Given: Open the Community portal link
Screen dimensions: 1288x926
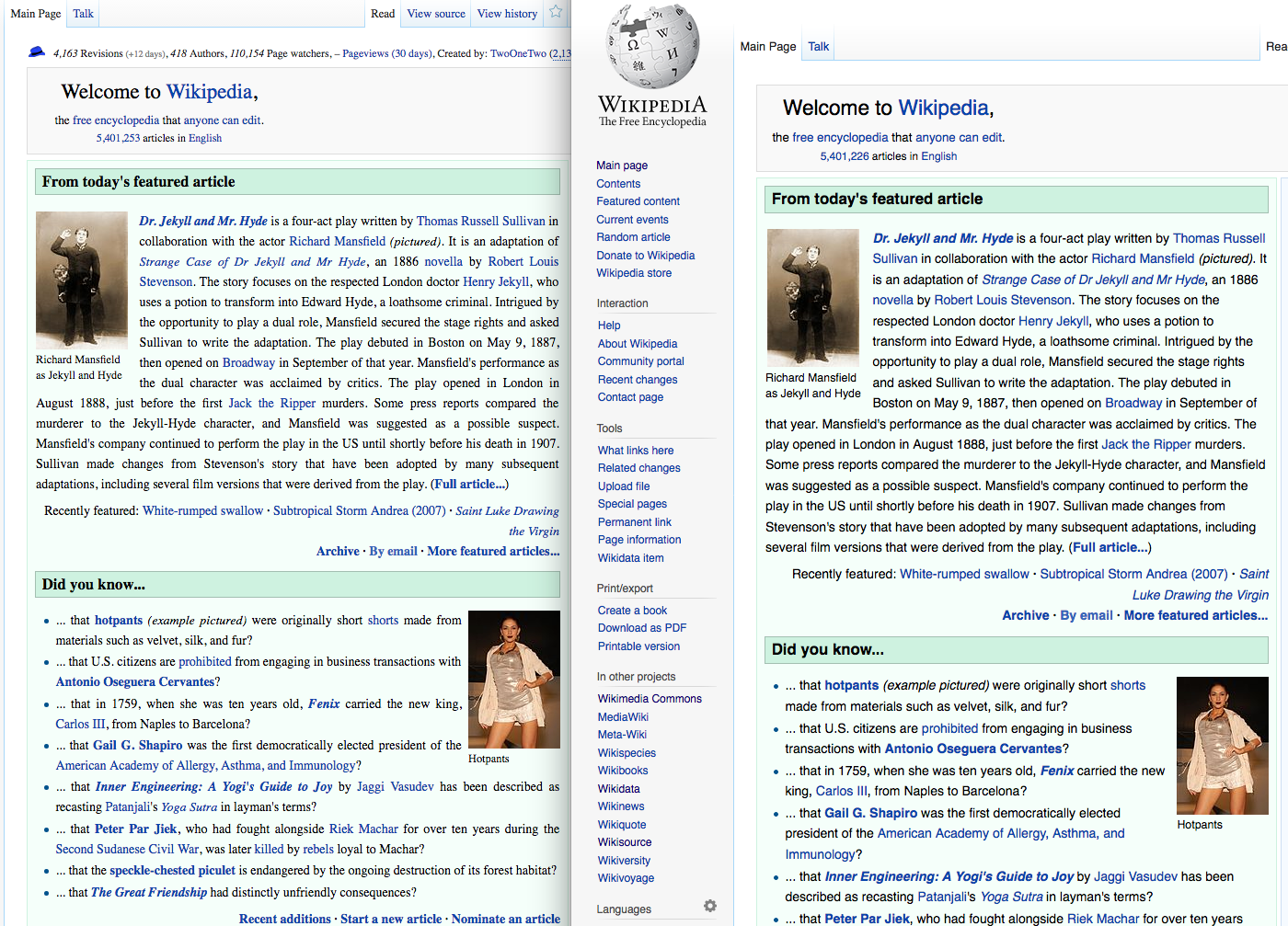Looking at the screenshot, I should pyautogui.click(x=641, y=361).
